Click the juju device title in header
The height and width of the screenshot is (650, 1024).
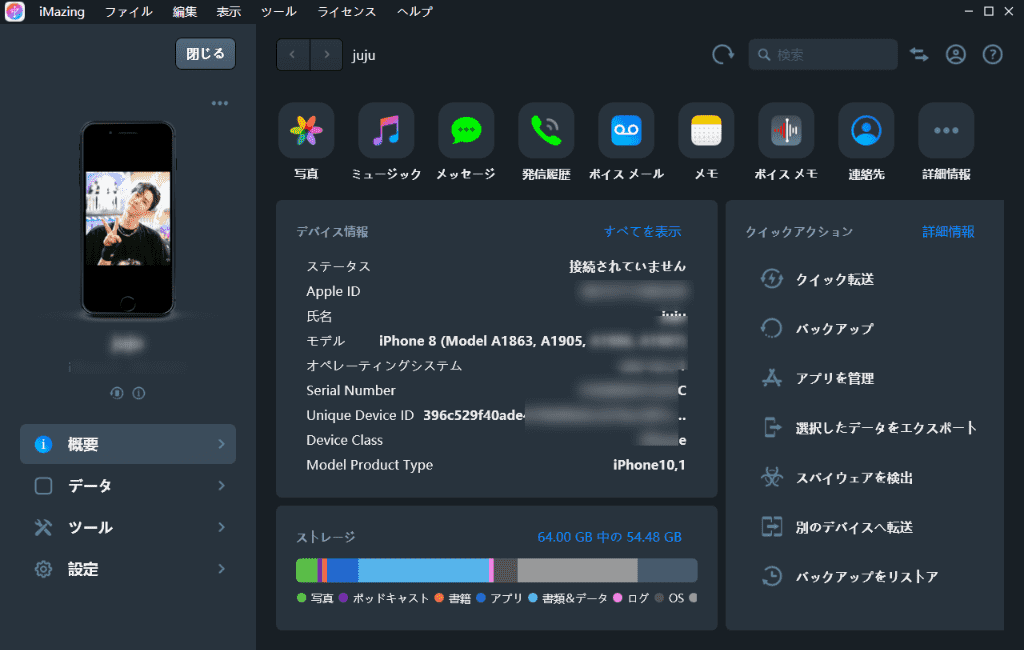pyautogui.click(x=364, y=56)
